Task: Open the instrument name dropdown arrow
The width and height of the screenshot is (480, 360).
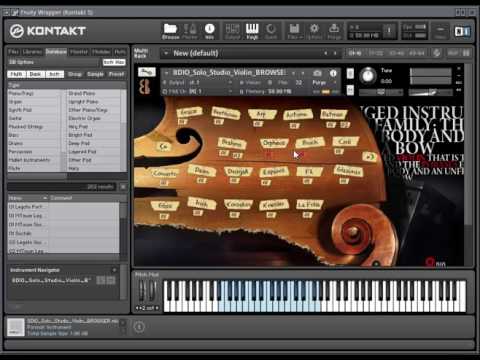Action: [x=166, y=72]
